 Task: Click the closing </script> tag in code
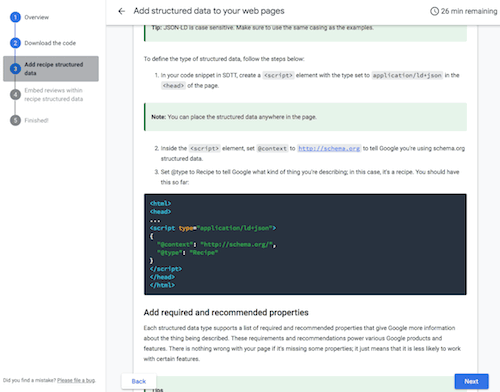(x=166, y=269)
